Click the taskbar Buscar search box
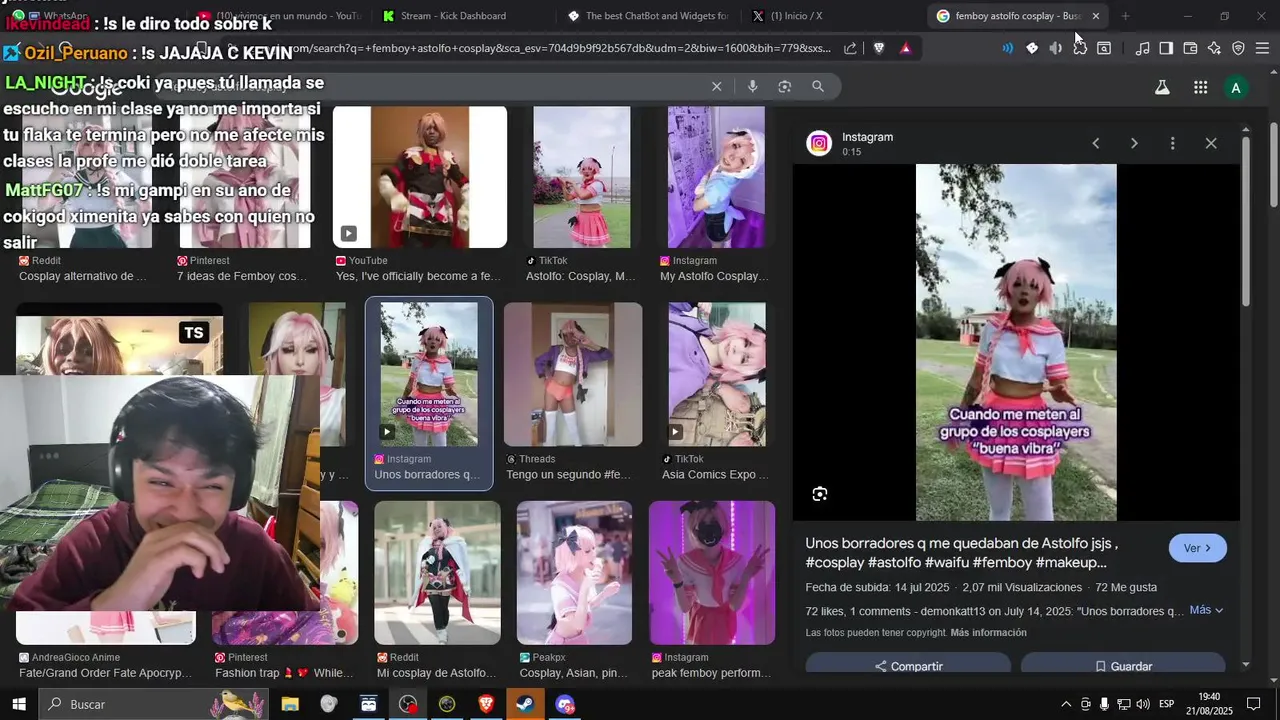 [x=152, y=704]
